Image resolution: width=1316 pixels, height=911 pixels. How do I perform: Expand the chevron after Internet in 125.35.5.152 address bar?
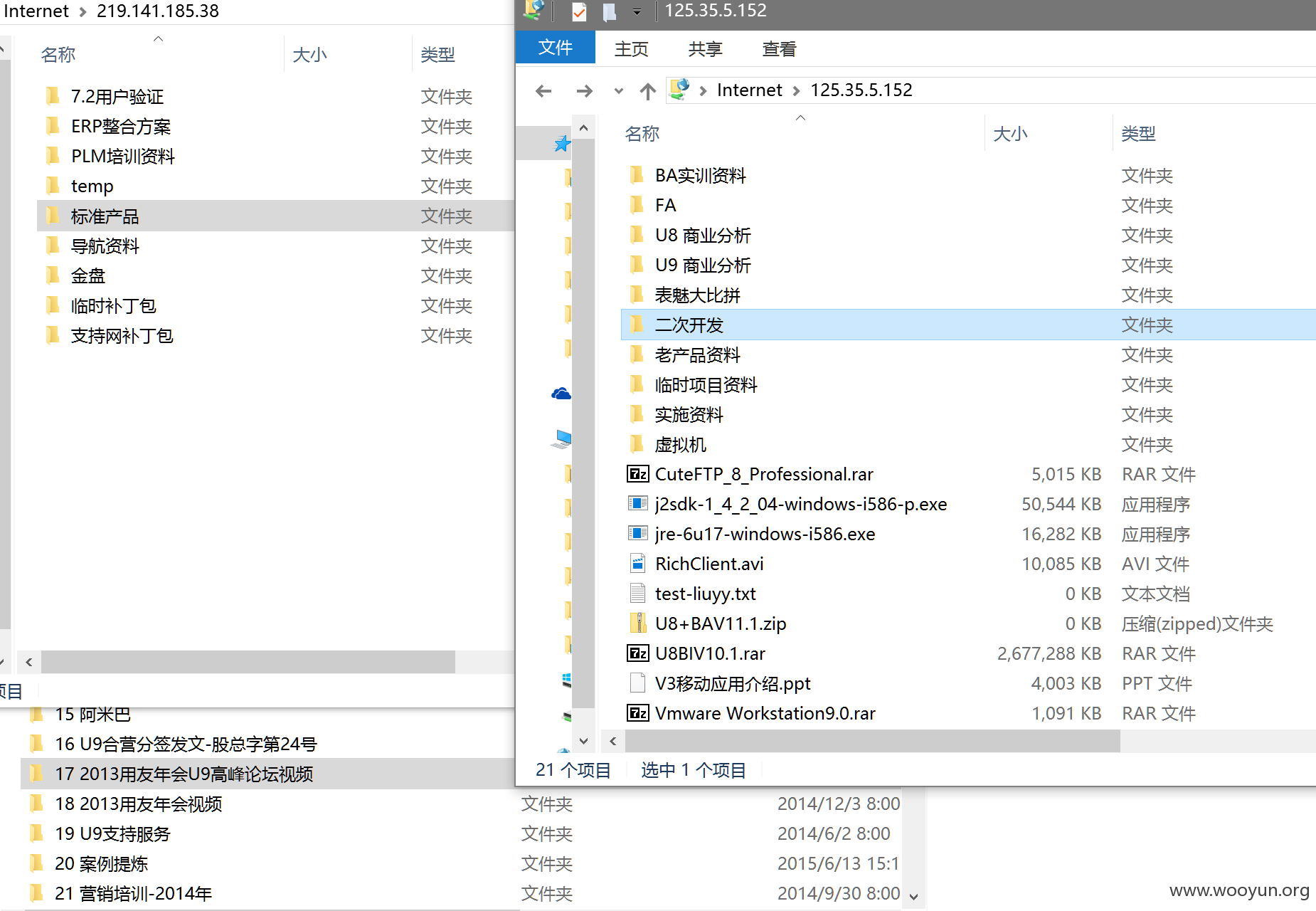(x=796, y=90)
